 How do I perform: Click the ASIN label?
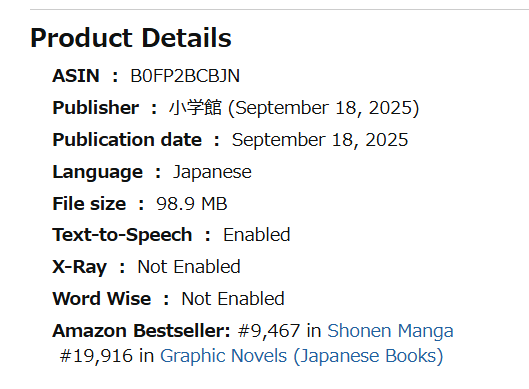click(76, 76)
